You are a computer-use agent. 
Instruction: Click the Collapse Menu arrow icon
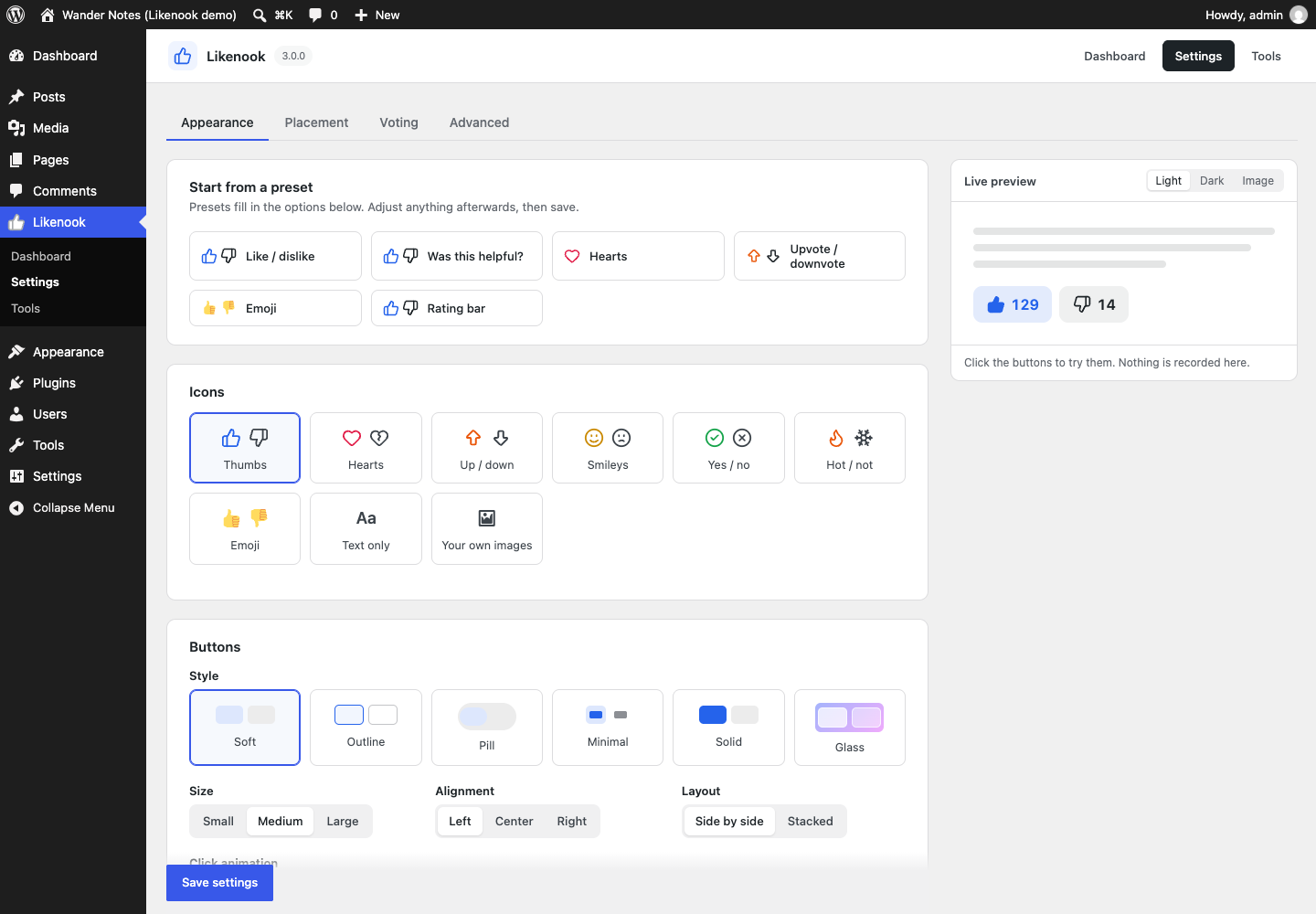click(x=16, y=508)
